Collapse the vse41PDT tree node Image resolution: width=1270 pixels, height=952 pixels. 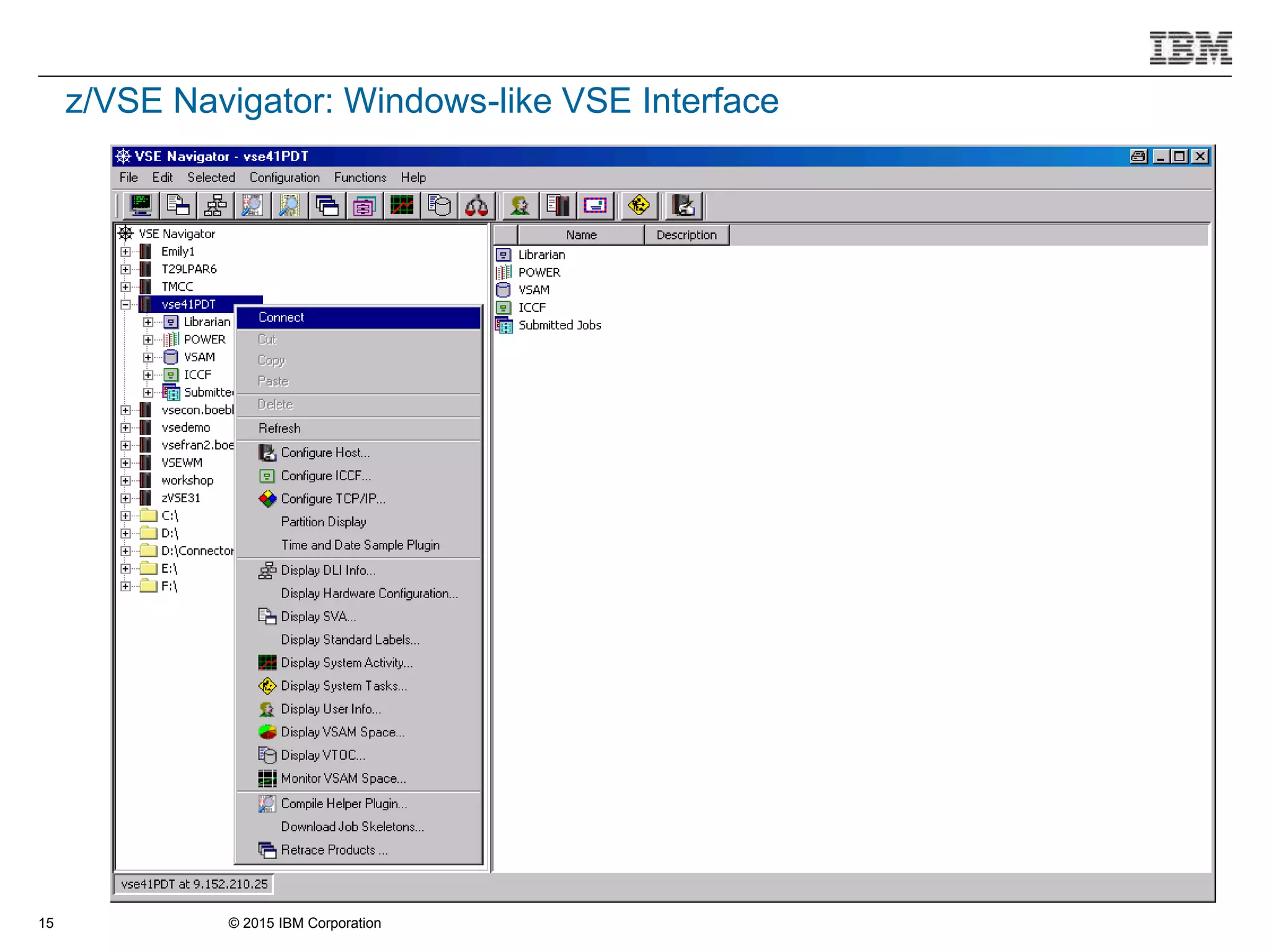(126, 304)
